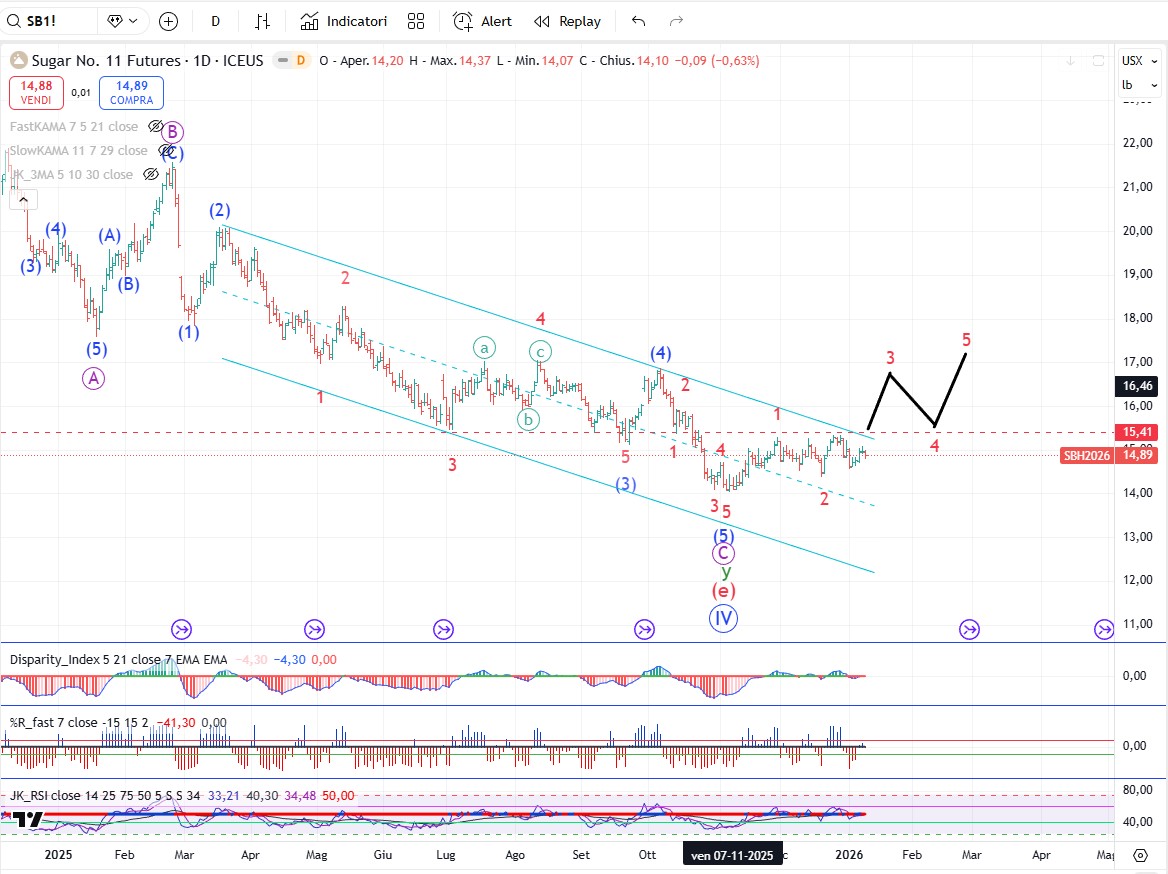Open the USX currency dropdown
Image resolution: width=1168 pixels, height=874 pixels.
click(x=1138, y=60)
